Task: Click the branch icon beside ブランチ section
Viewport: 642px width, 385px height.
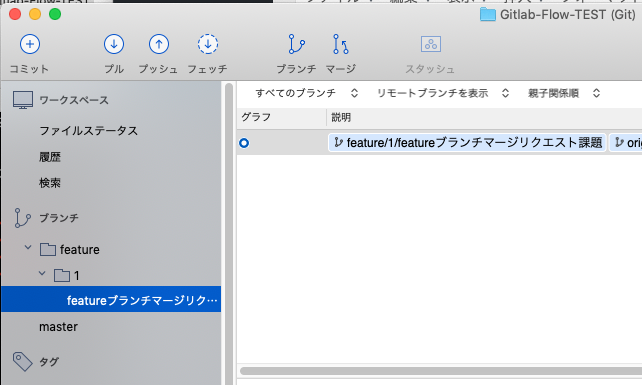Action: [23, 218]
